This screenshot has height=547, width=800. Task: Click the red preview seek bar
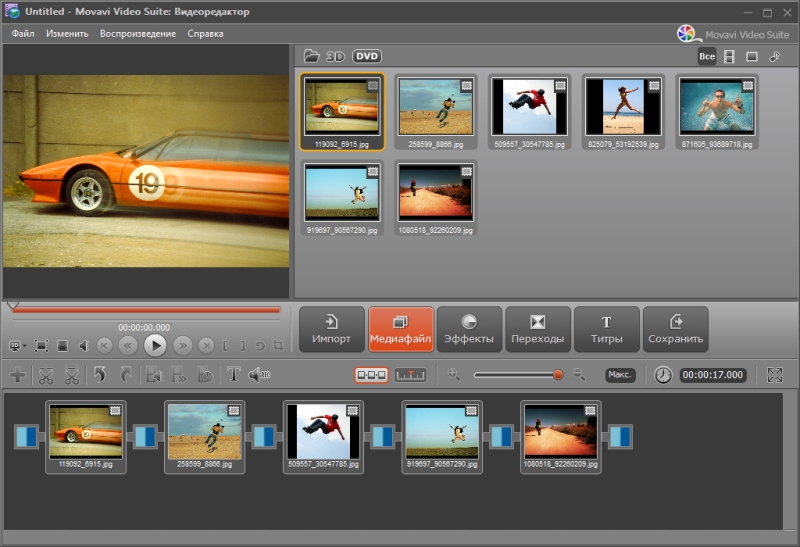pos(146,310)
